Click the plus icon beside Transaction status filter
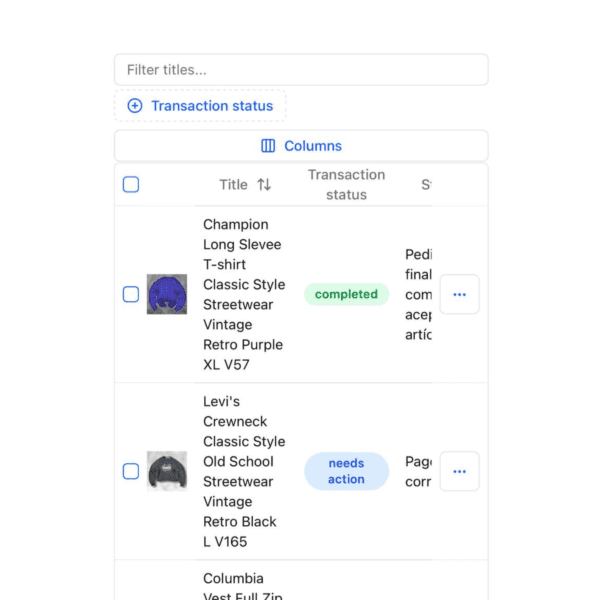 pos(135,106)
